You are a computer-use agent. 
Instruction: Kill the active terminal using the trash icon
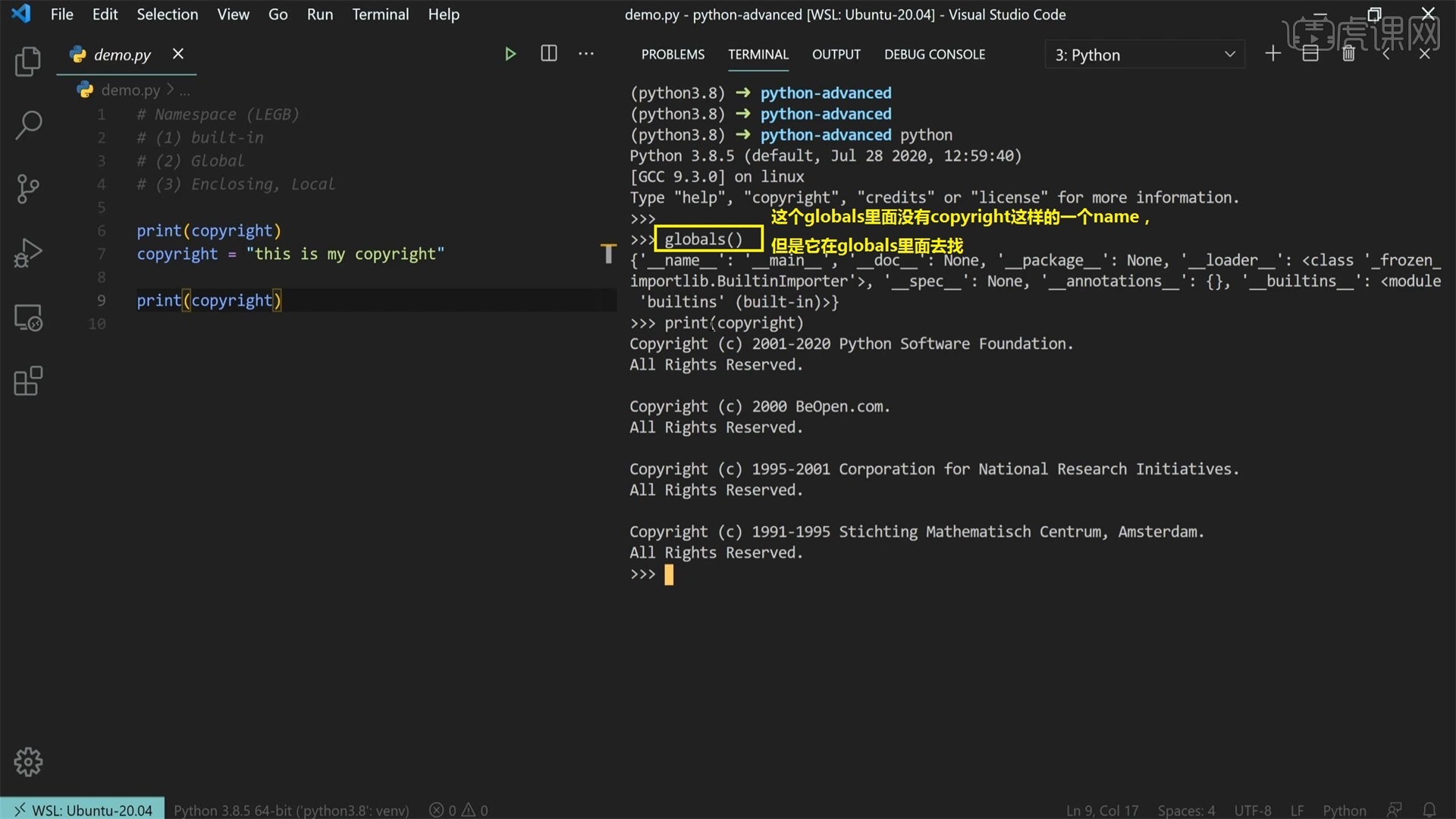pyautogui.click(x=1348, y=53)
